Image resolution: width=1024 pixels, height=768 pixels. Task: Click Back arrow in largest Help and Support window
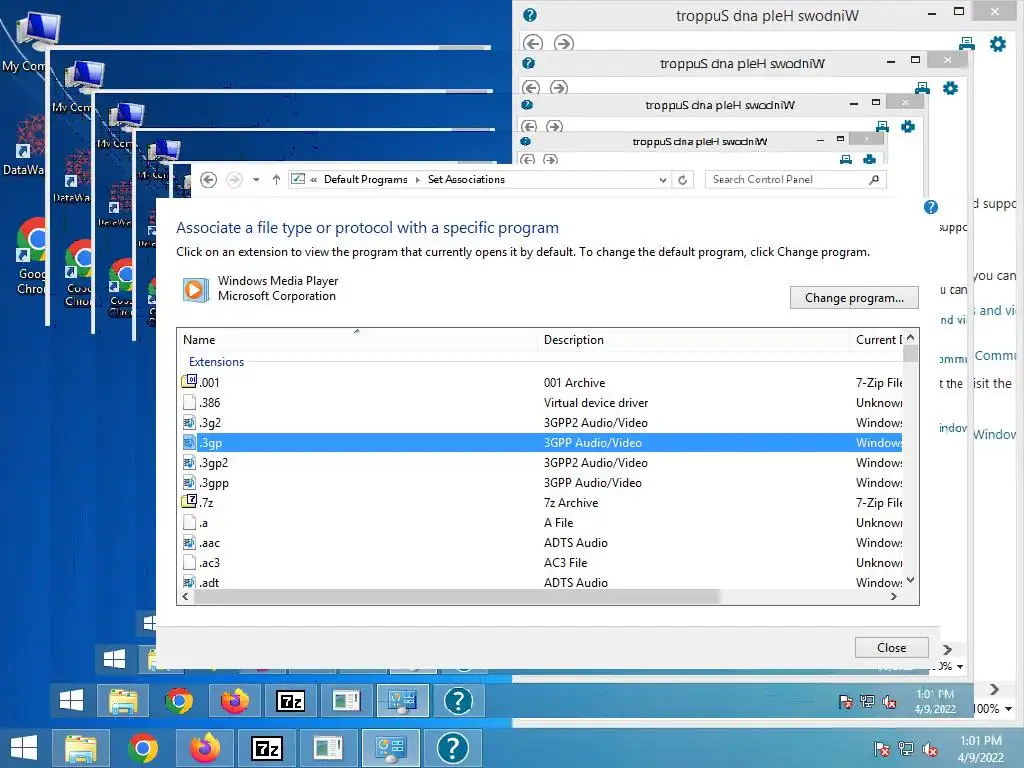tap(533, 44)
